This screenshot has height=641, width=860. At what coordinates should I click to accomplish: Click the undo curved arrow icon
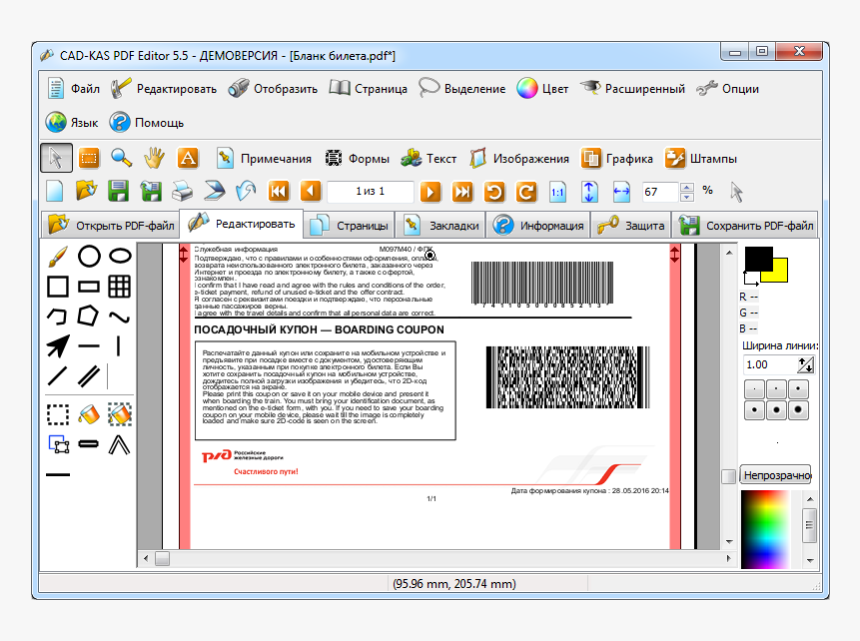pos(246,192)
